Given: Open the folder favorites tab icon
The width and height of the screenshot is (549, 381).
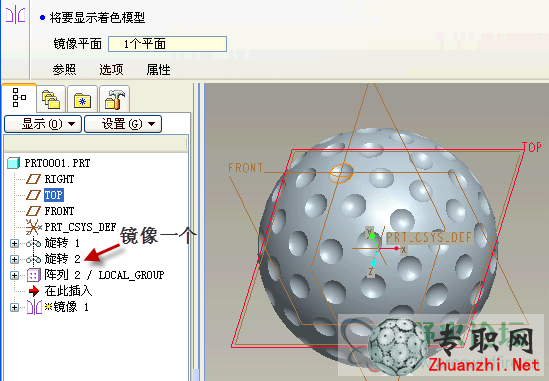Looking at the screenshot, I should tap(82, 100).
